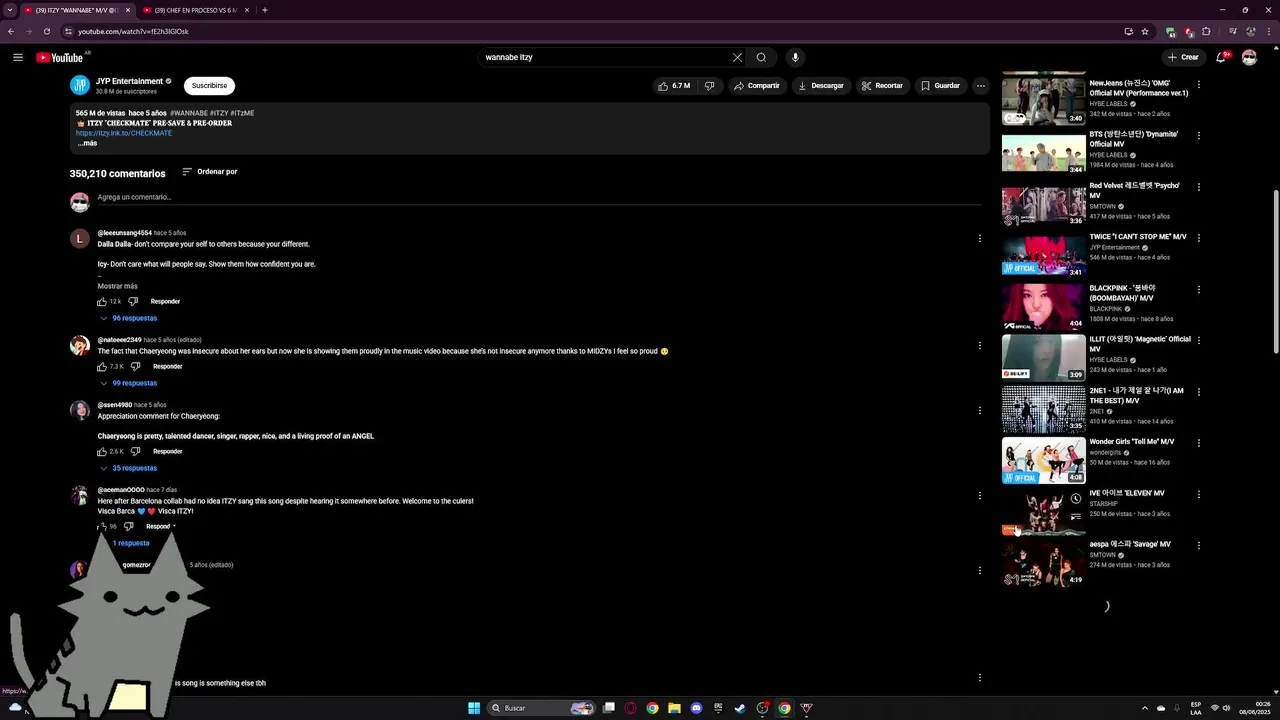This screenshot has width=1280, height=720.
Task: Click Descargar to download video
Action: 821,86
